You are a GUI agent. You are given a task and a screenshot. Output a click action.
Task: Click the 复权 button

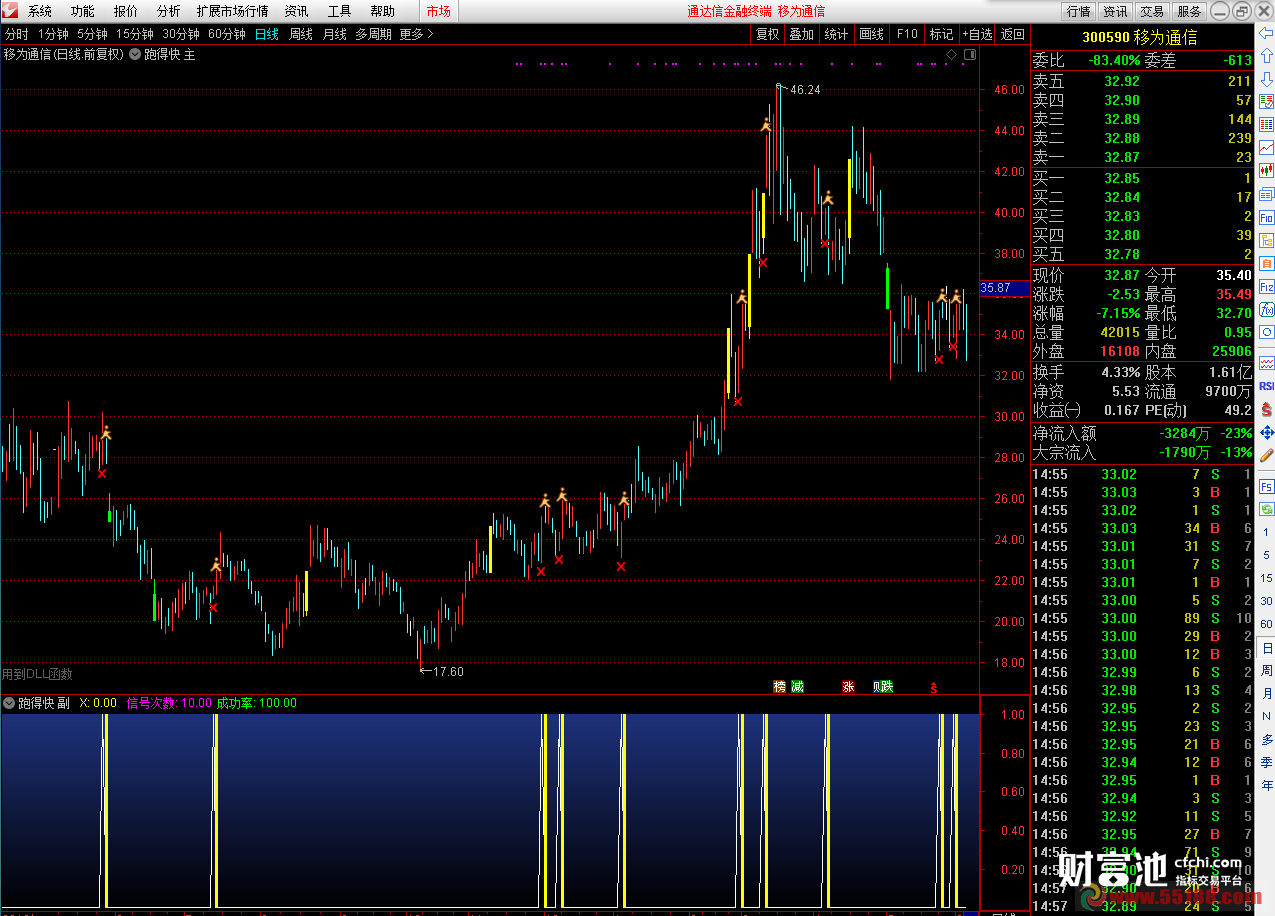coord(767,34)
